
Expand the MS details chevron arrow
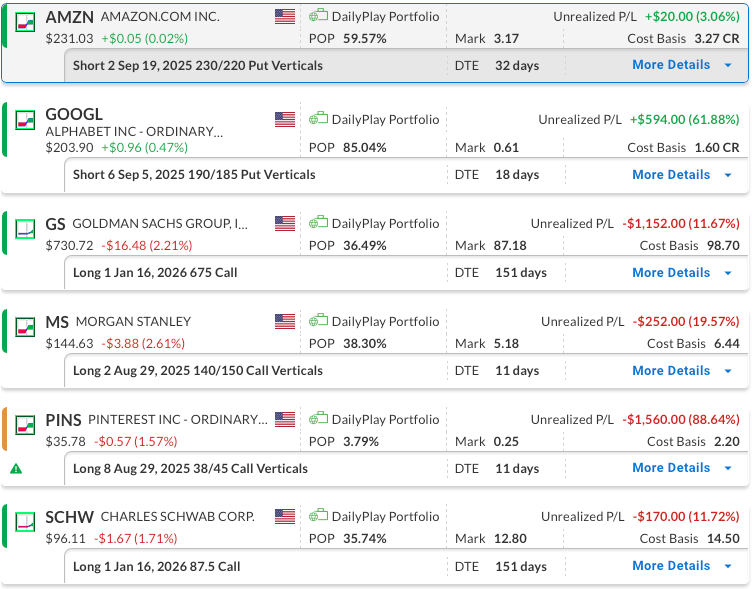pos(728,371)
